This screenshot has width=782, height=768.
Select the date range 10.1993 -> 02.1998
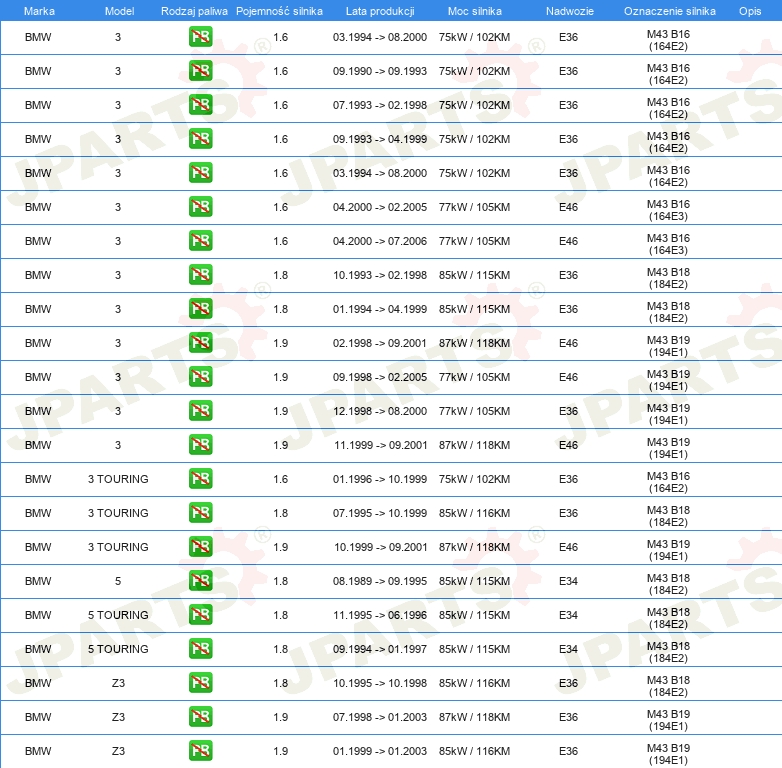(x=380, y=275)
